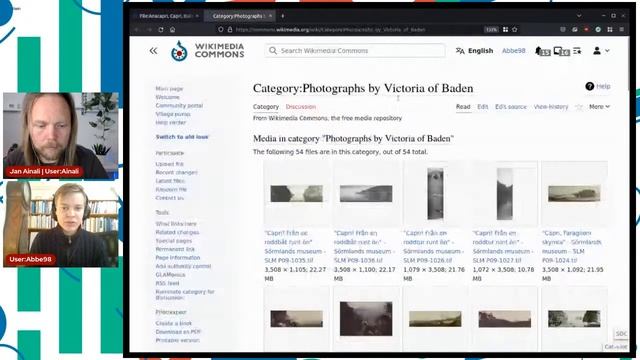Expand the More dropdown menu
This screenshot has height=360, width=640.
click(599, 107)
